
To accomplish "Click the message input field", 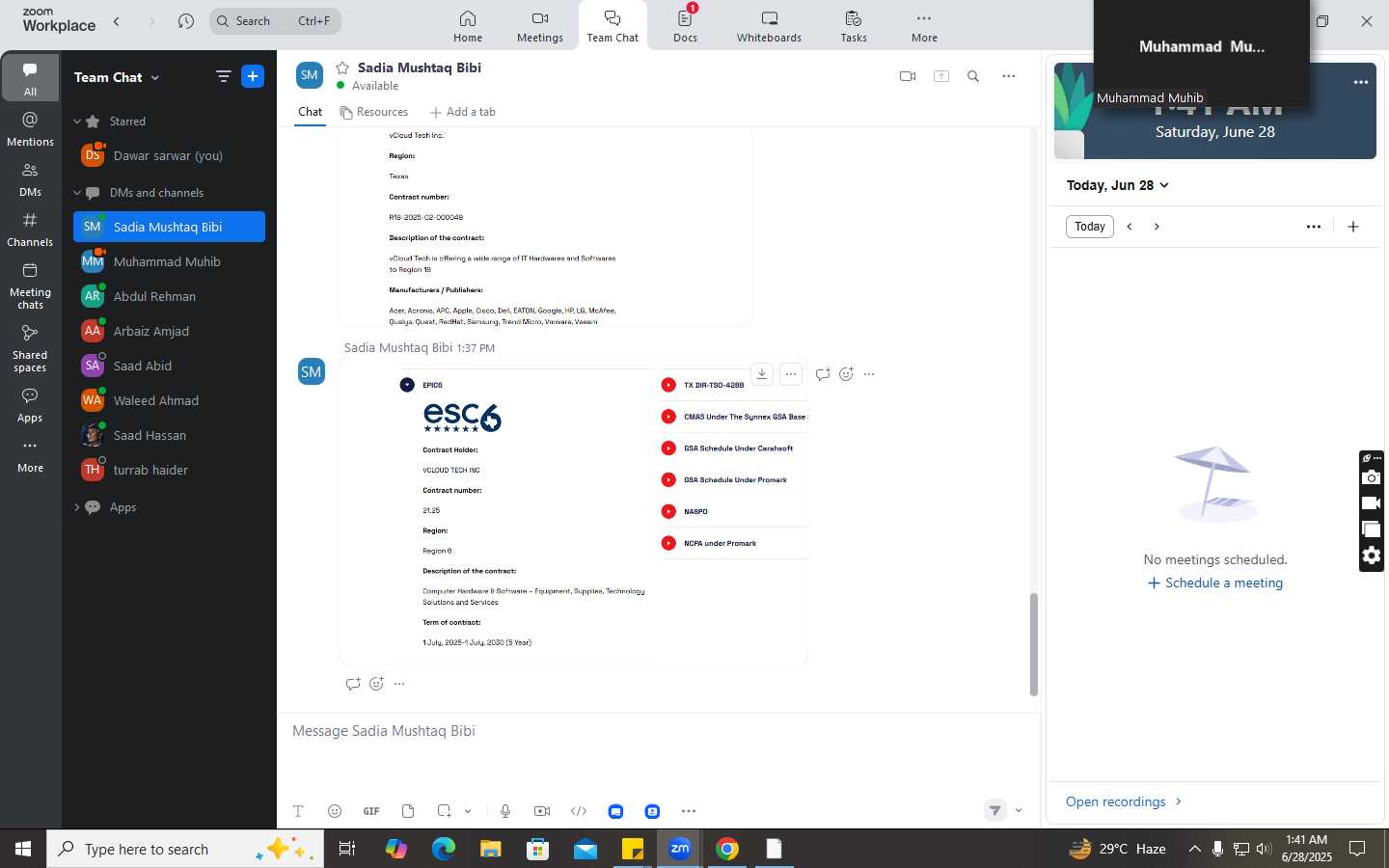I will coord(659,731).
